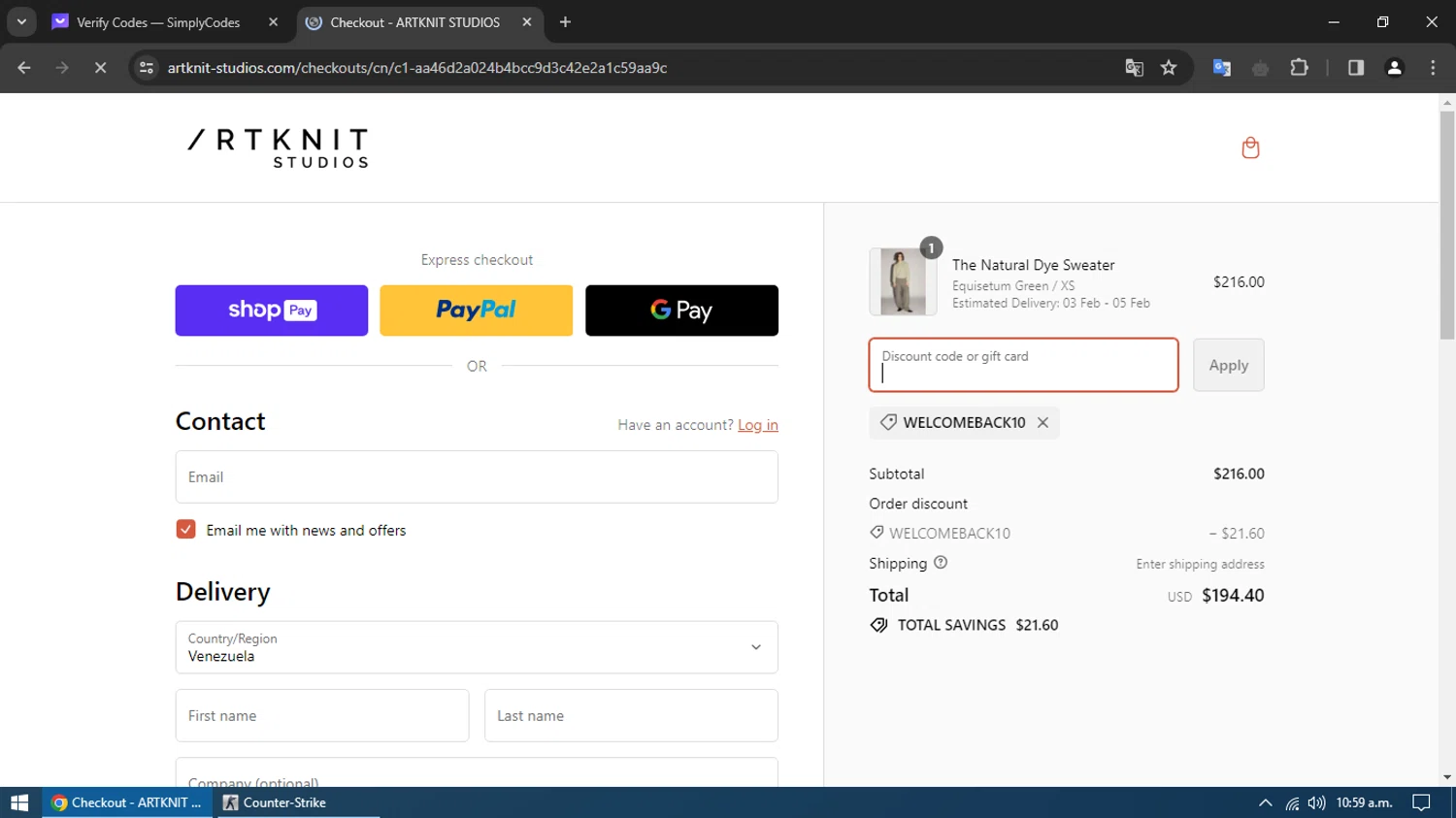Click the Subtotal $216.00 value
The width and height of the screenshot is (1456, 818).
[x=1239, y=474]
